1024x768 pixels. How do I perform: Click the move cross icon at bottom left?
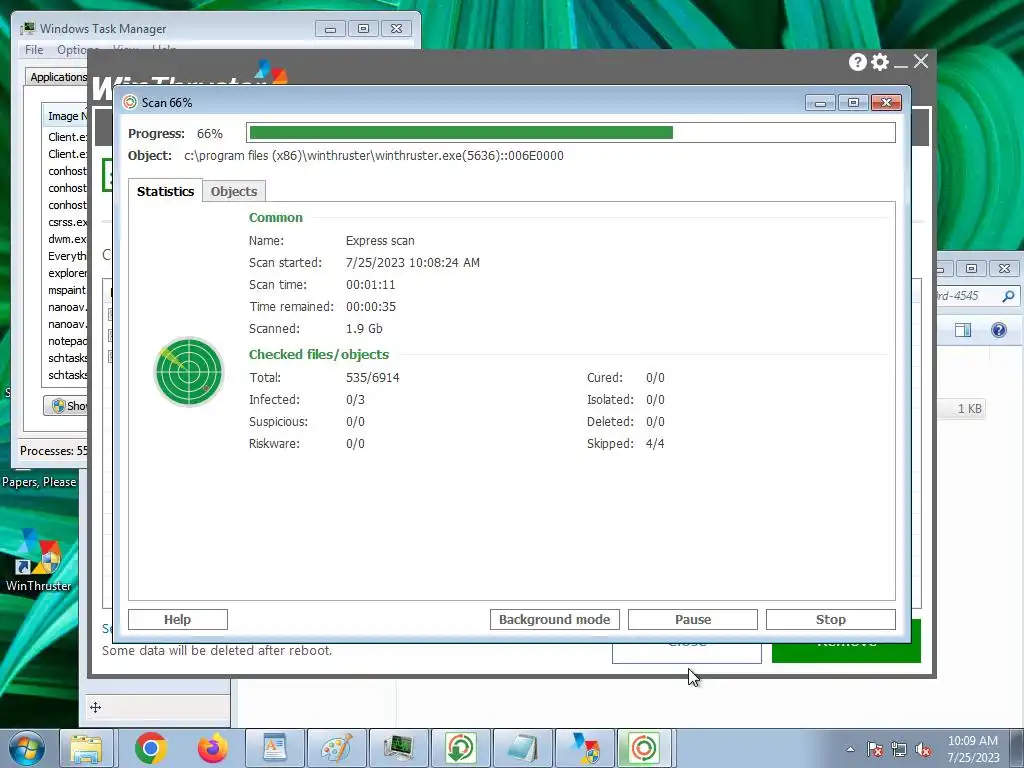(x=95, y=707)
